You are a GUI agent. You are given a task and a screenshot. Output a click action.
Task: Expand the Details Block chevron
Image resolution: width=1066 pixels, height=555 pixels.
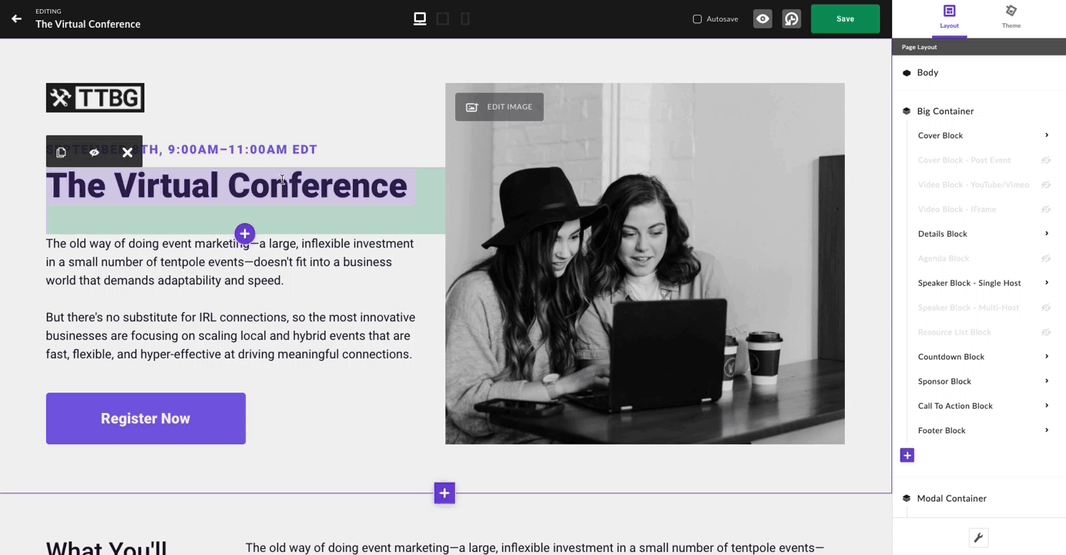[1046, 233]
